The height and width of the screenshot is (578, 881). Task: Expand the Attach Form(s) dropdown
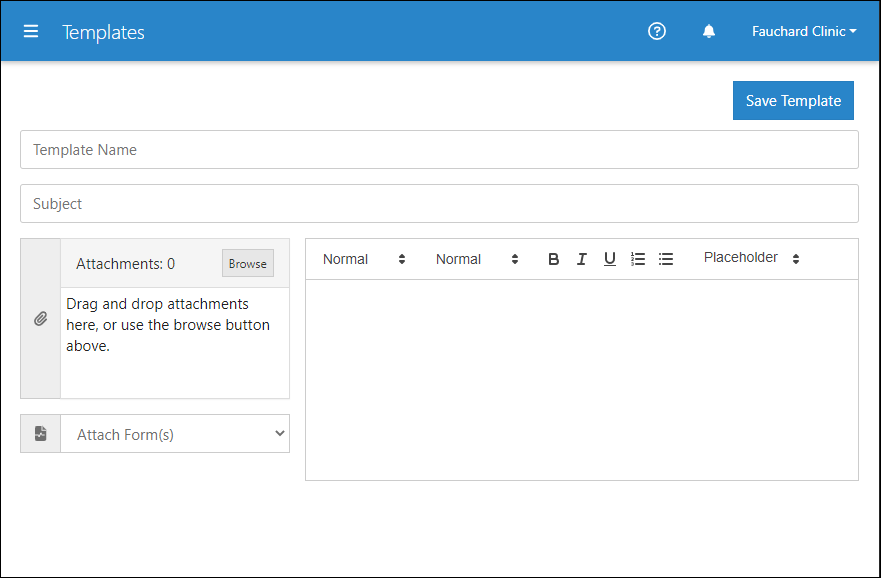tap(175, 434)
